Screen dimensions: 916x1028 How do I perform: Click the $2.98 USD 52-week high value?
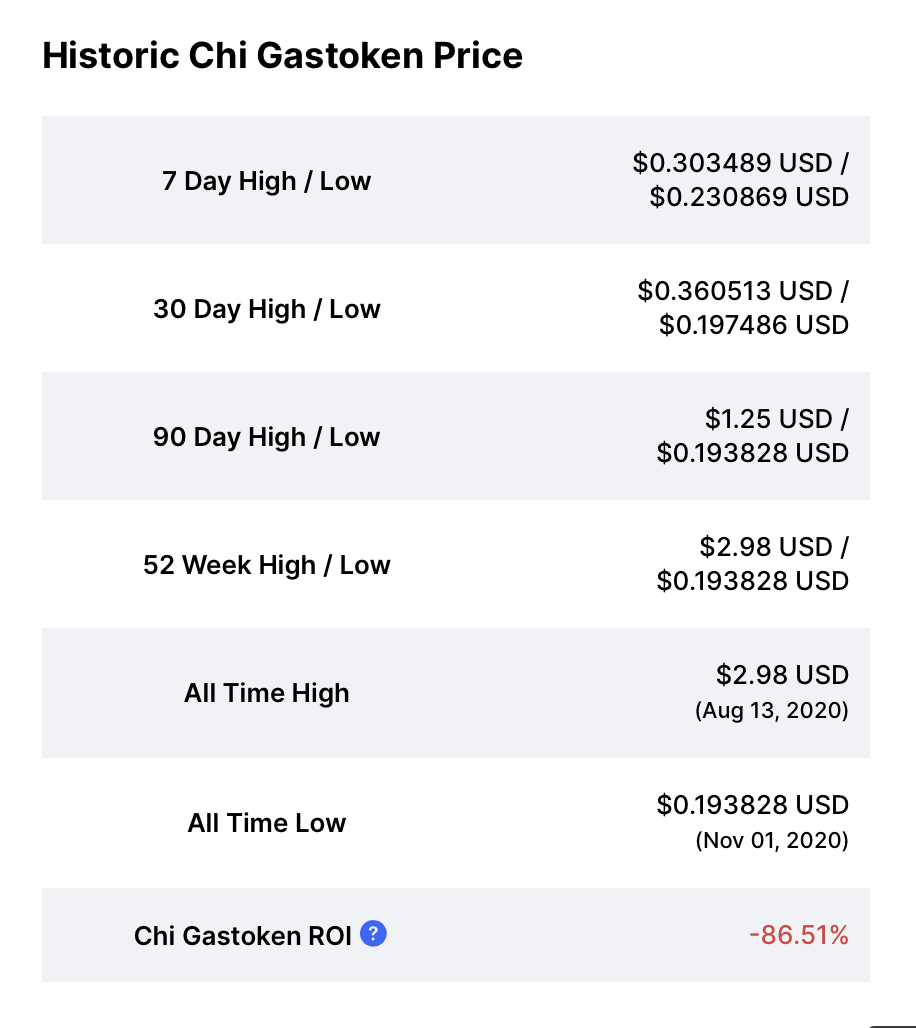pyautogui.click(x=766, y=547)
